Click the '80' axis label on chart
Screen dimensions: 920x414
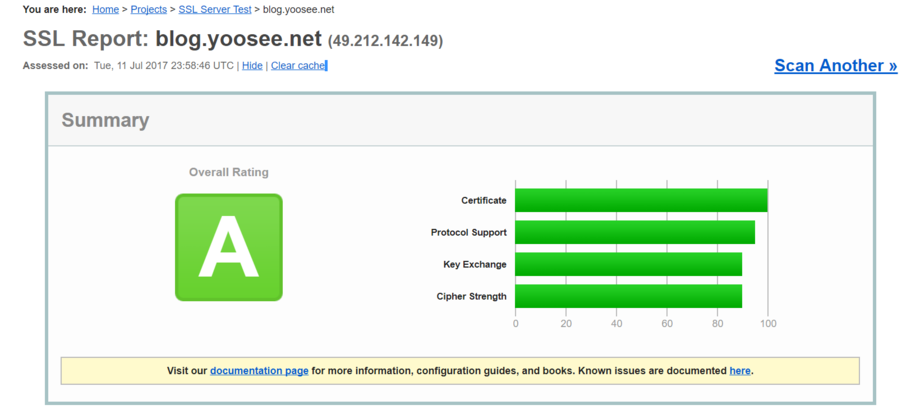click(718, 324)
